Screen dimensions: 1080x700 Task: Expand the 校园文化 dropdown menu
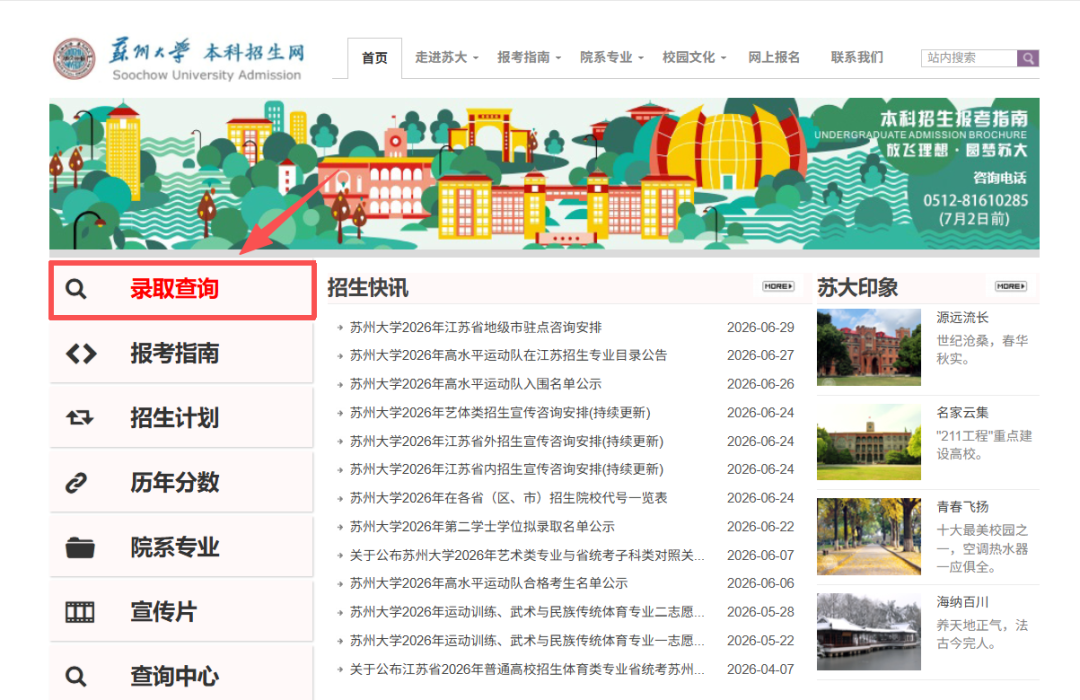tap(694, 57)
